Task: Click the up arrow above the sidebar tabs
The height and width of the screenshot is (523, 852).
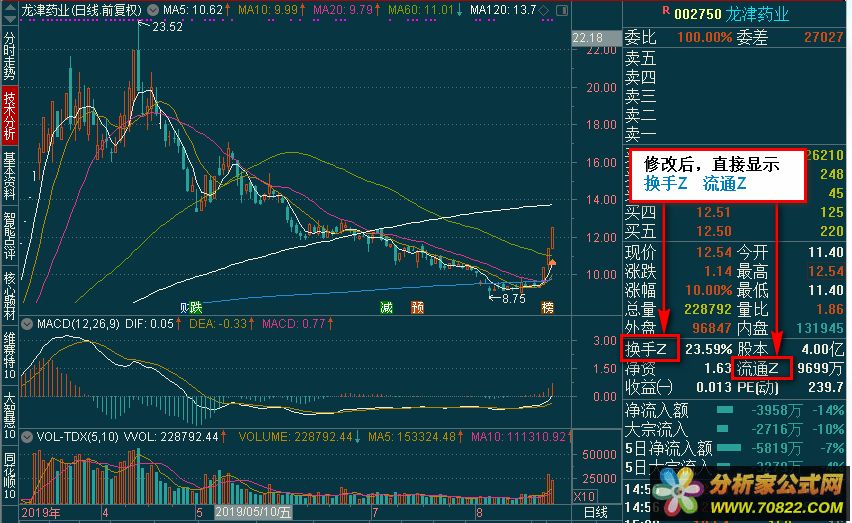Action: tap(9, 7)
